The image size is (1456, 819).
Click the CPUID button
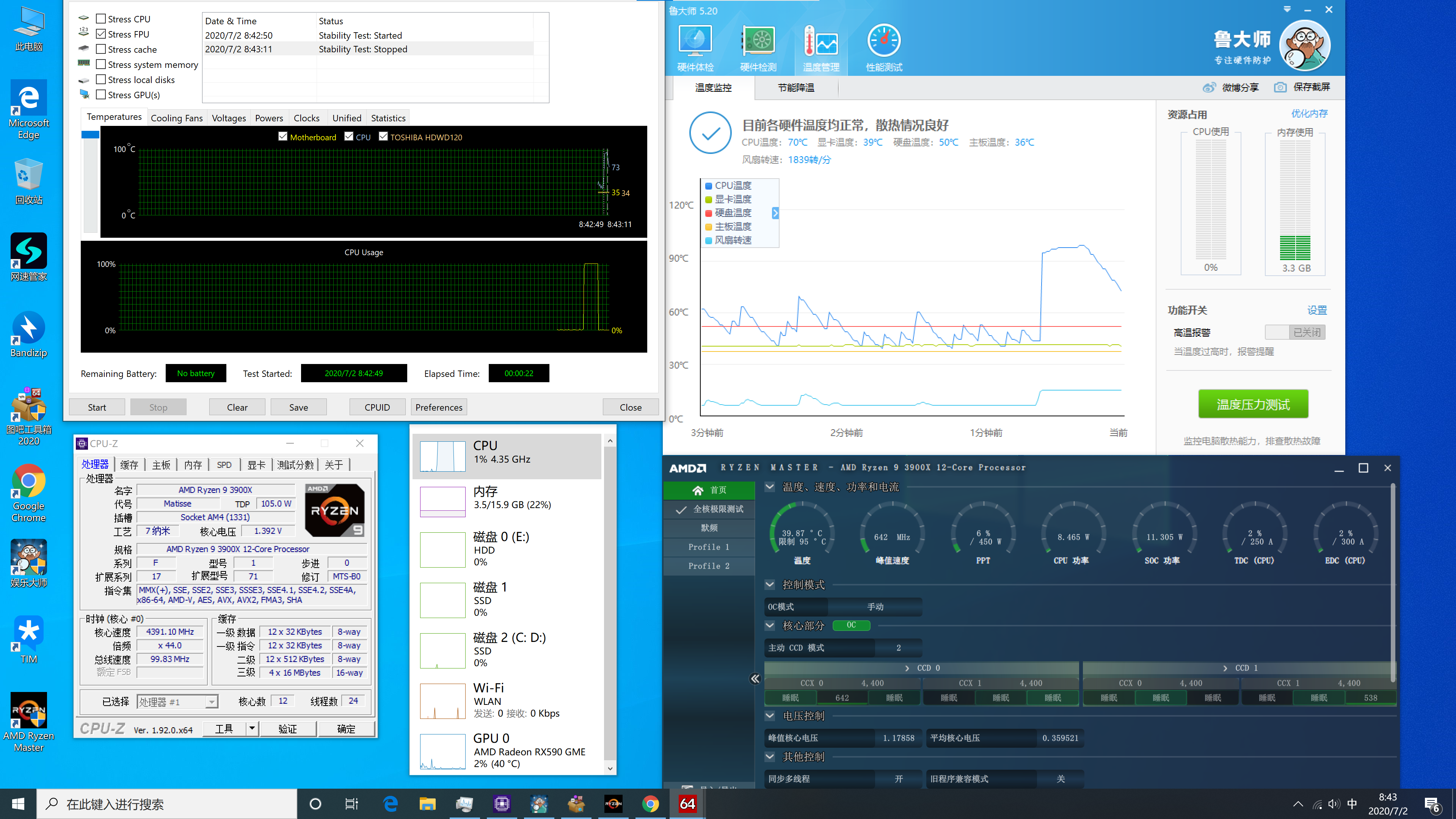click(x=377, y=407)
